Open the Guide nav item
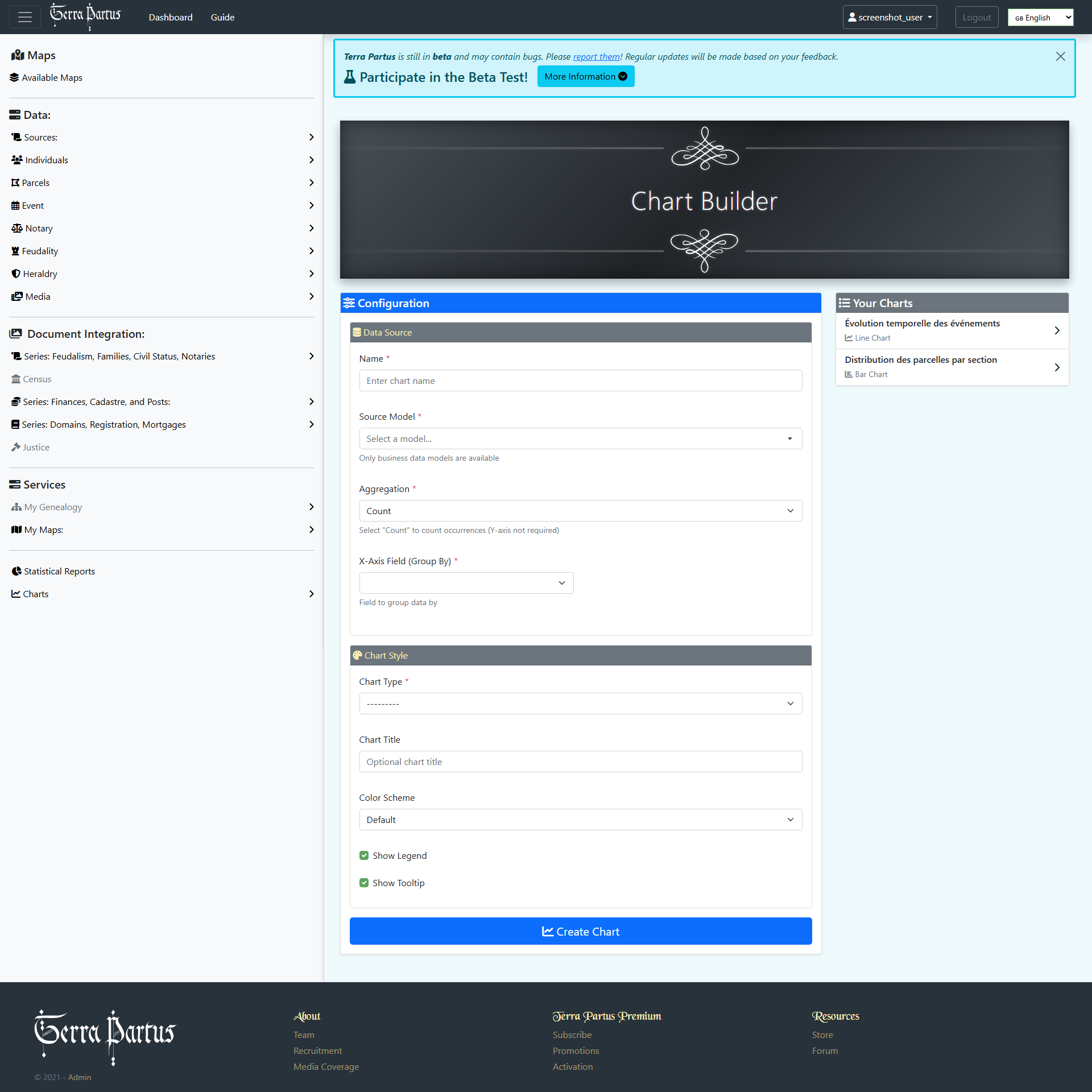Screen dimensions: 1092x1092 pos(222,17)
